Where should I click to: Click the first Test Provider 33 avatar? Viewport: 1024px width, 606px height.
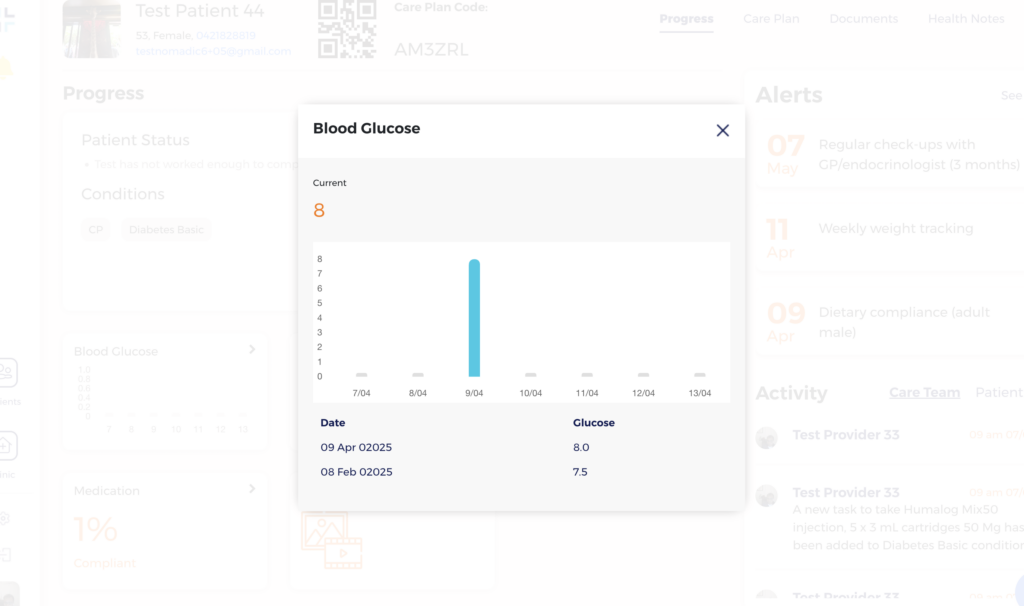(x=767, y=437)
